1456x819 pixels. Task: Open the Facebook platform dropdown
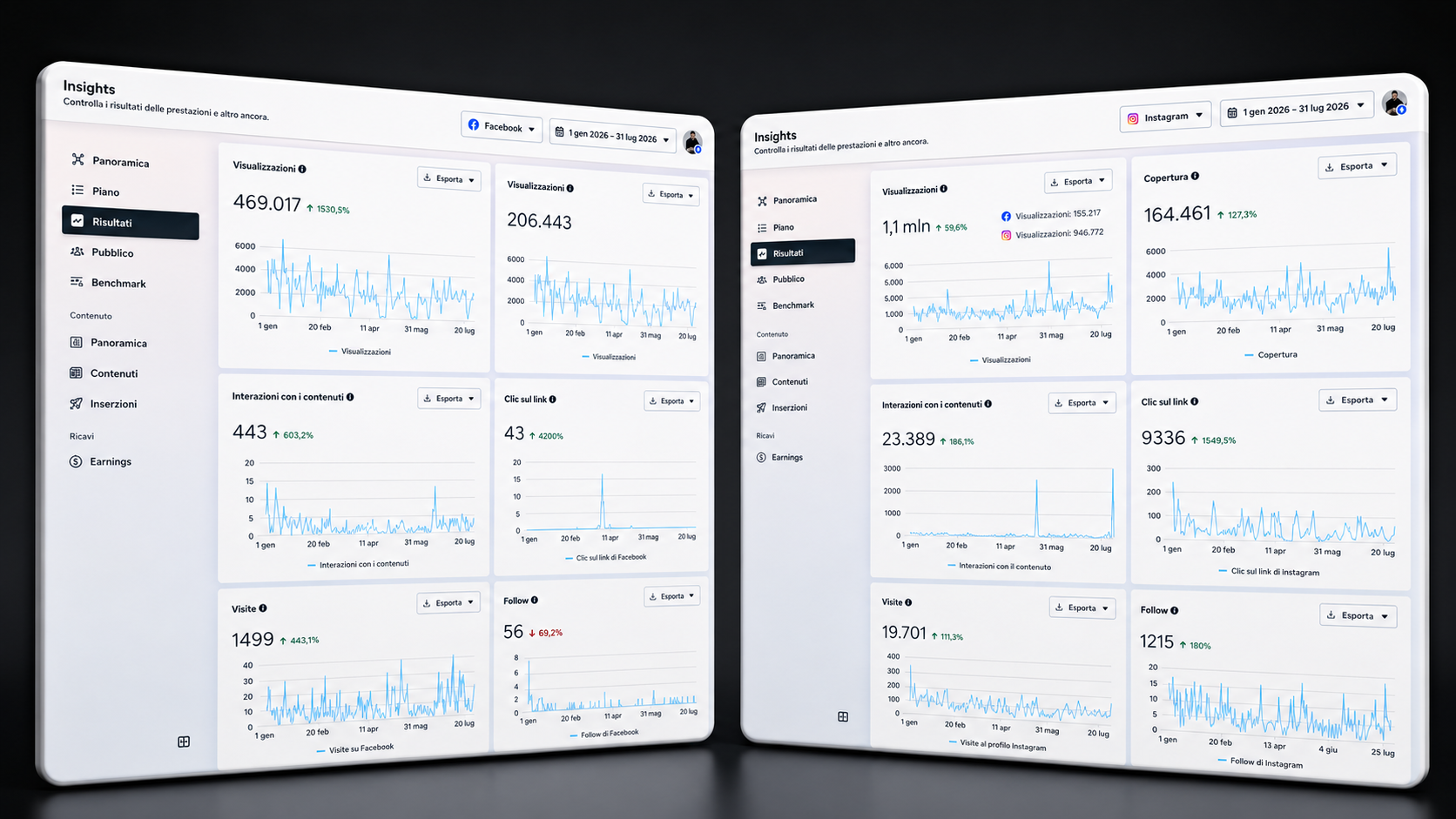pyautogui.click(x=502, y=127)
